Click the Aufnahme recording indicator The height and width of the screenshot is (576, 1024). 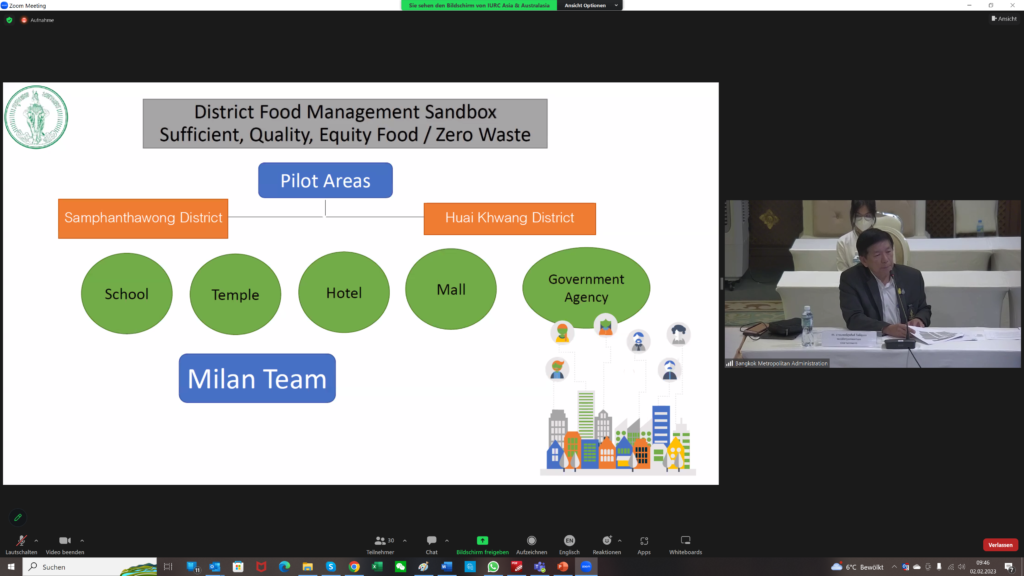tap(37, 20)
